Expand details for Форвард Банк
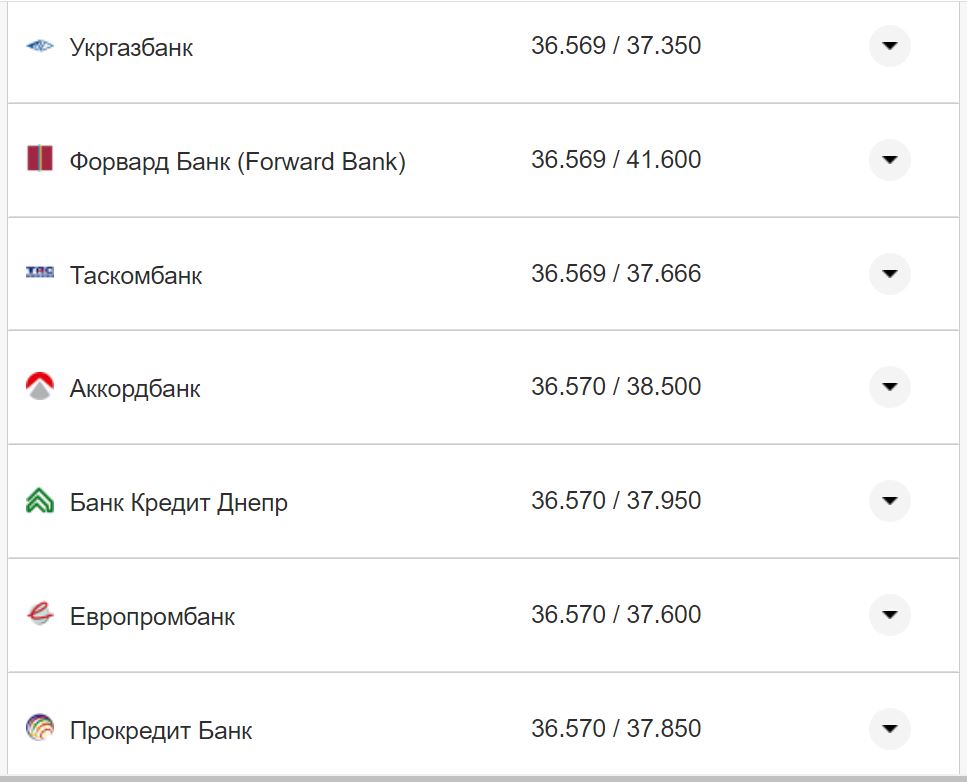This screenshot has height=782, width=967. click(889, 159)
